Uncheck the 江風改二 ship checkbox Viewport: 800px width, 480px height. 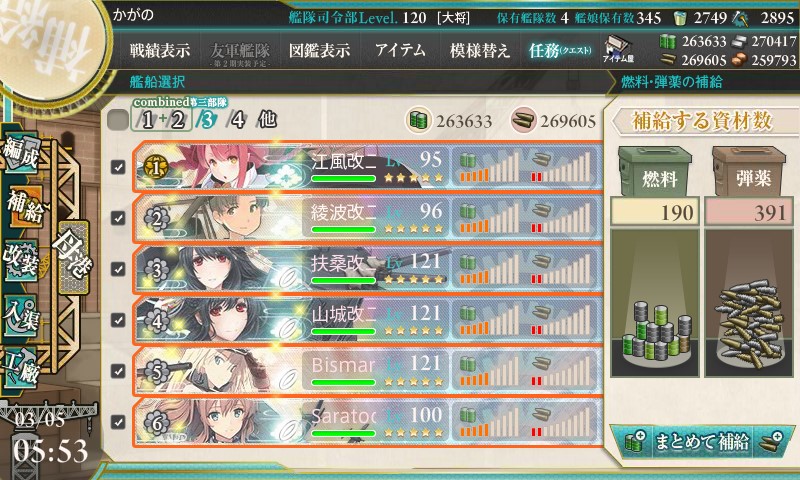tap(118, 167)
